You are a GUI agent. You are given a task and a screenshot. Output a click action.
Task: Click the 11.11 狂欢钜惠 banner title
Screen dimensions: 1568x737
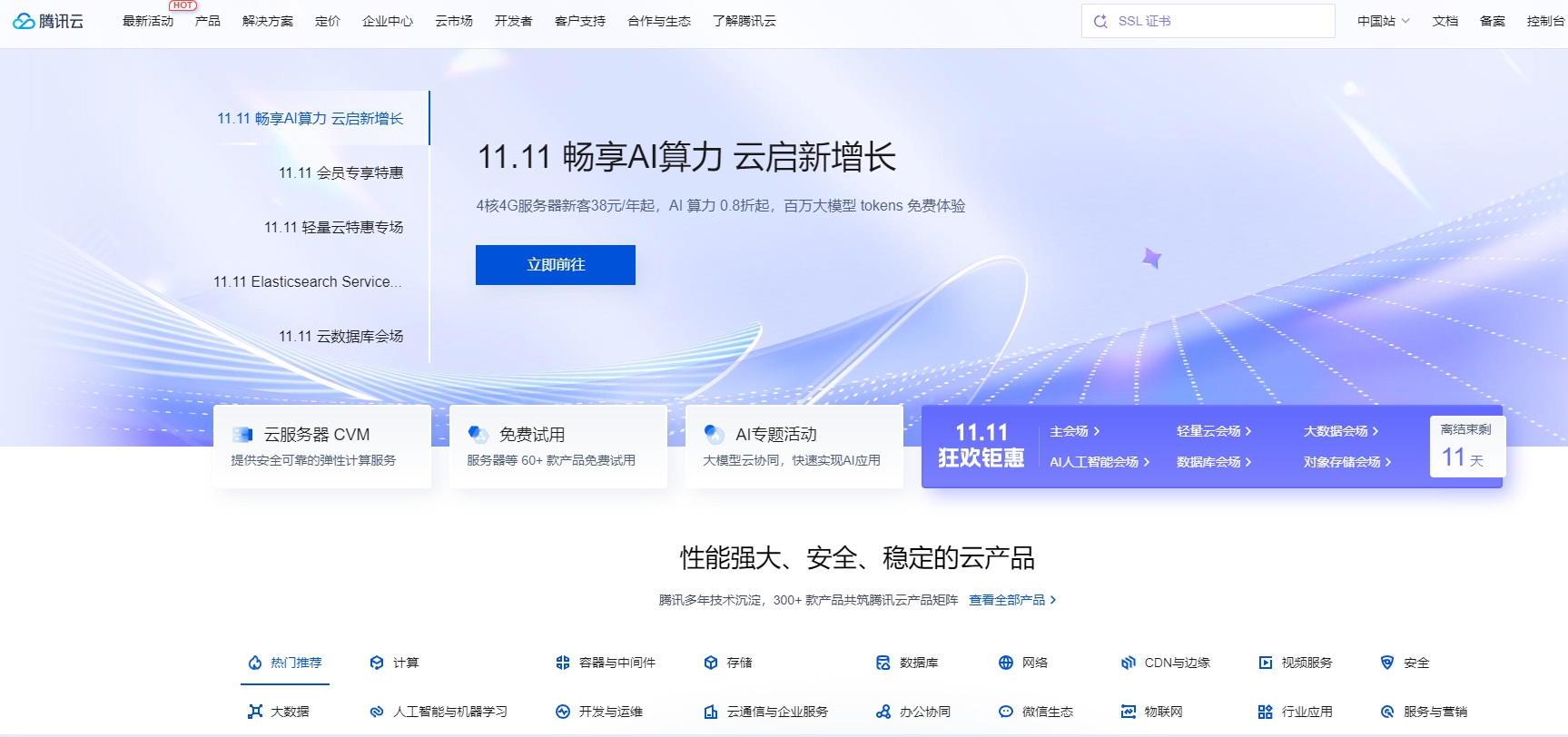981,445
